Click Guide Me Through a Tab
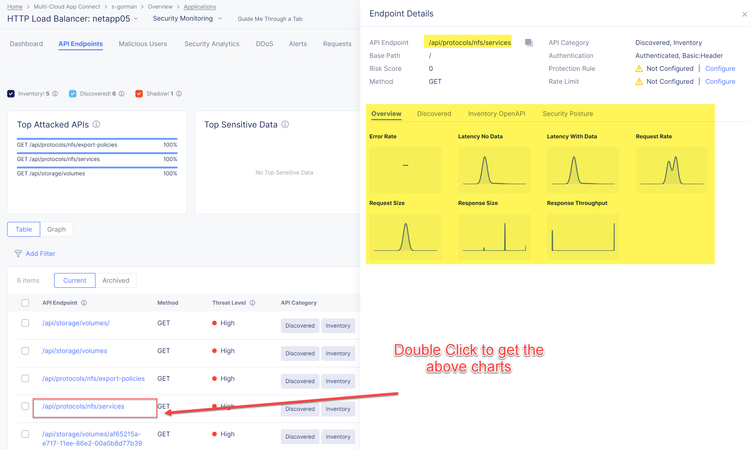Viewport: 750px width, 450px height. coord(270,19)
